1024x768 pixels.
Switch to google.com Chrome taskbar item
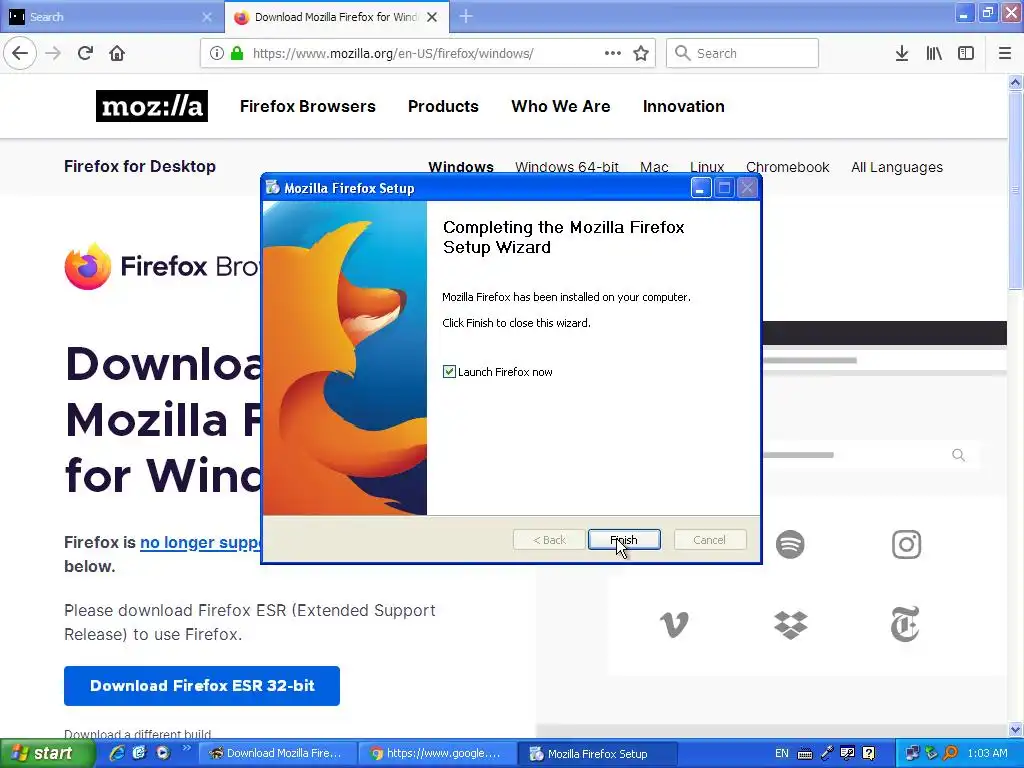[437, 753]
